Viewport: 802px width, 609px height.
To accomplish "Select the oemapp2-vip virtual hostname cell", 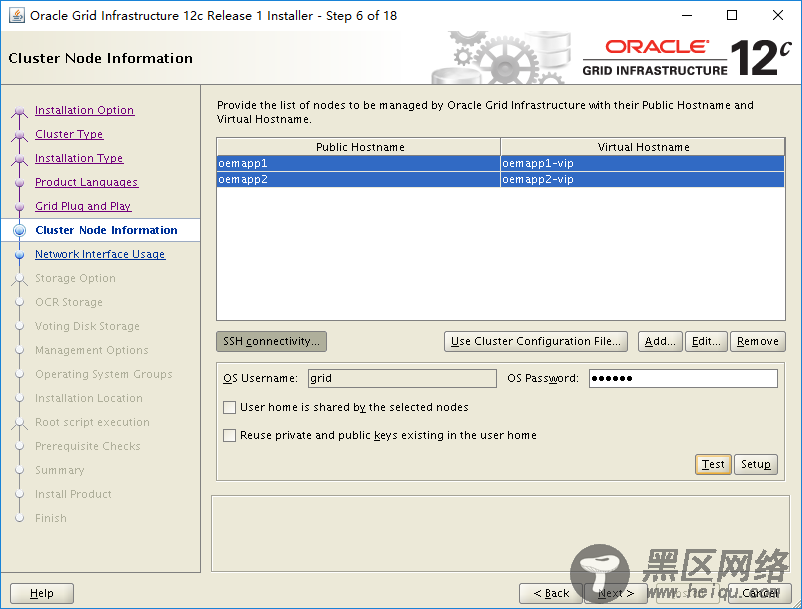I will click(642, 179).
